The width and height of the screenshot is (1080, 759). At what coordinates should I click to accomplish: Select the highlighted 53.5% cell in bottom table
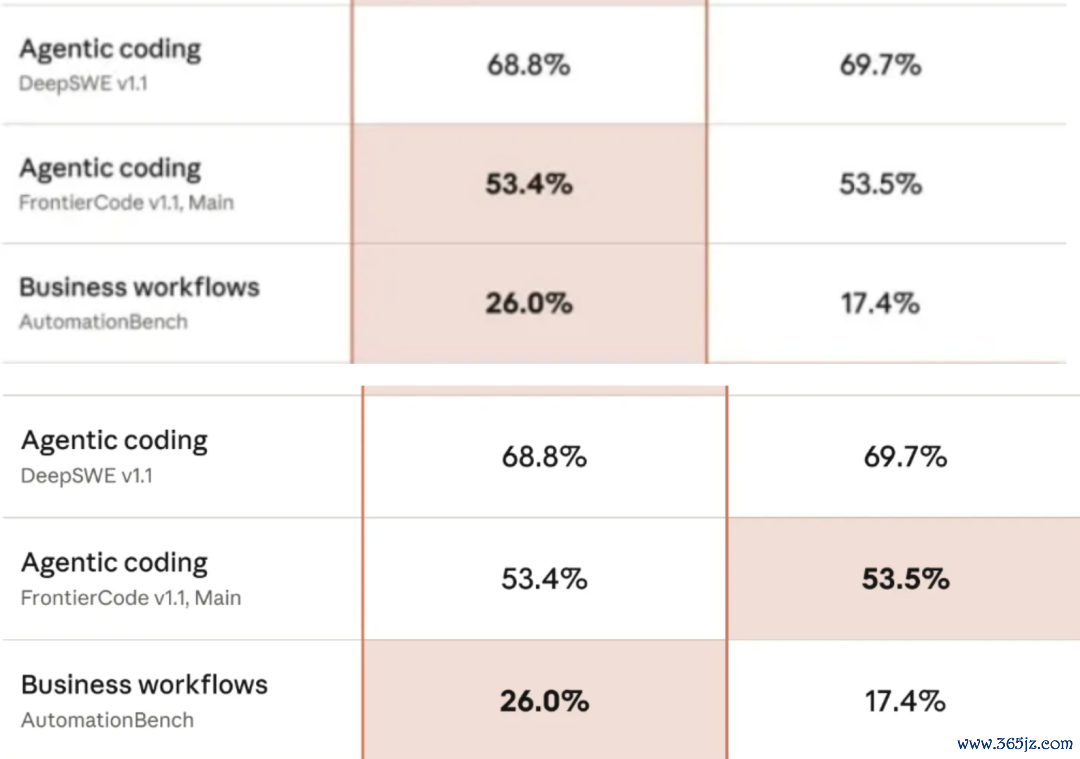[904, 579]
